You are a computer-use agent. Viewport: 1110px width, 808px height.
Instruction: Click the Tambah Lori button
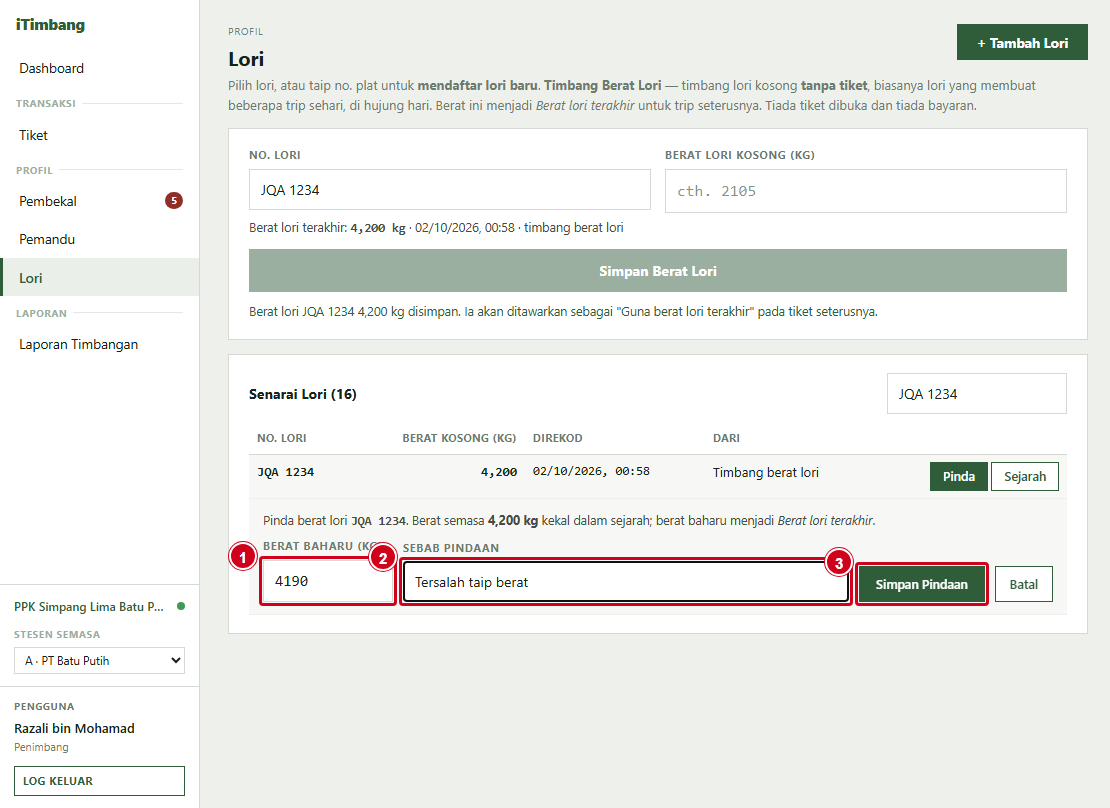1022,42
